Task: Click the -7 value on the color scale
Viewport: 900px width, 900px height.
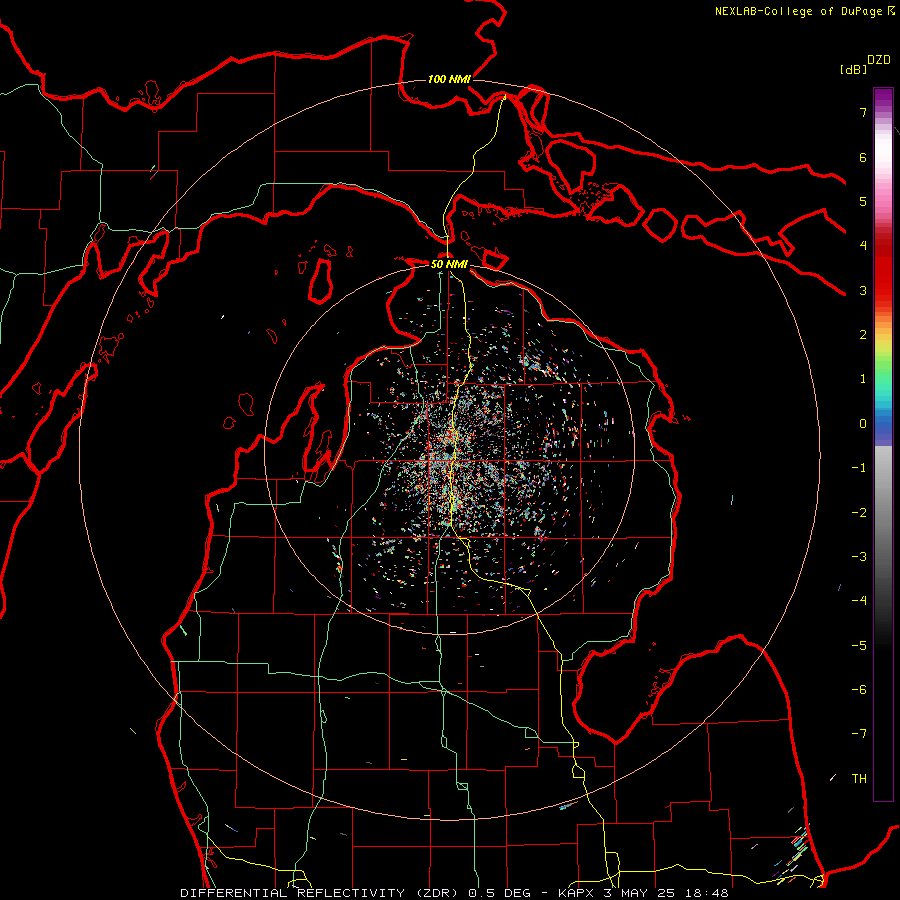Action: 859,734
